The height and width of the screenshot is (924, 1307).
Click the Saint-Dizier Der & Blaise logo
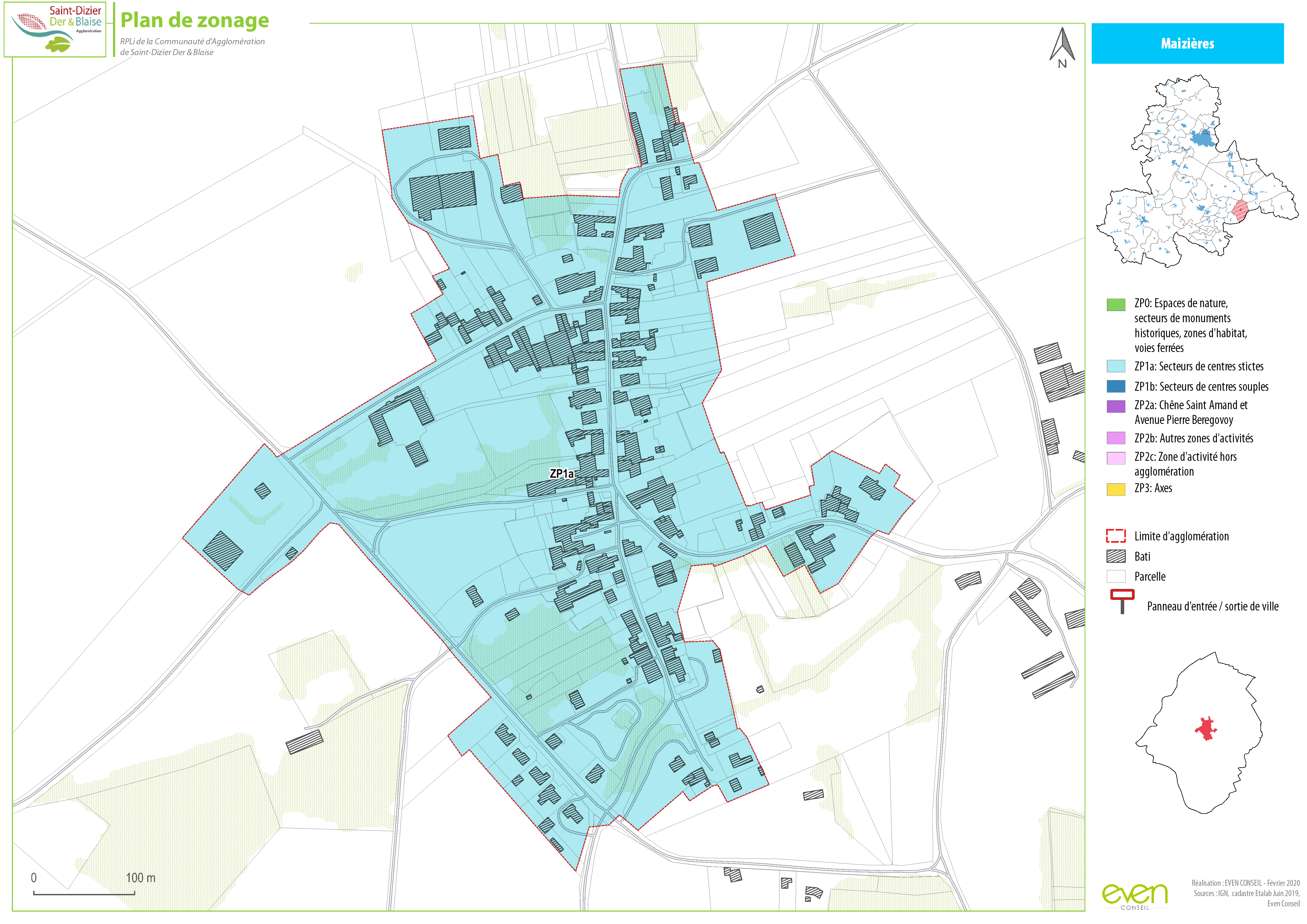[55, 30]
